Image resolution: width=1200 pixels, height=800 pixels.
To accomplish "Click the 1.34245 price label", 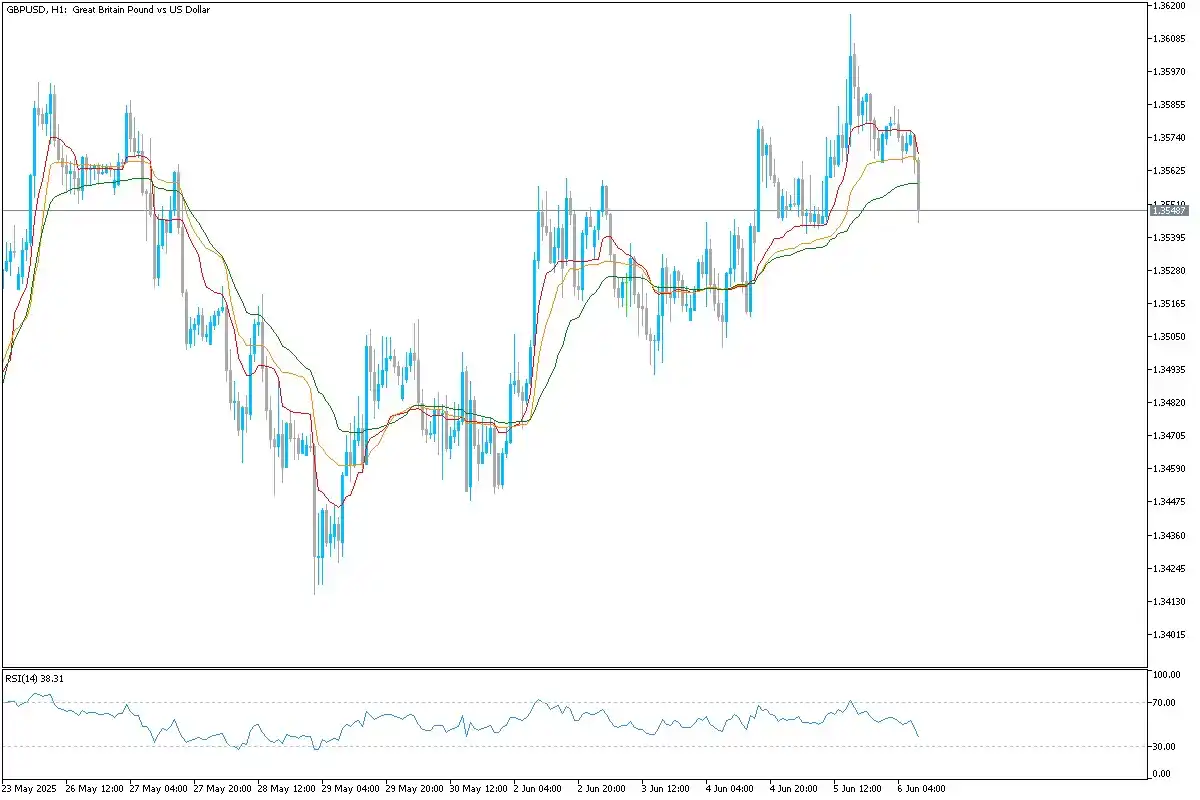I will click(x=1169, y=568).
